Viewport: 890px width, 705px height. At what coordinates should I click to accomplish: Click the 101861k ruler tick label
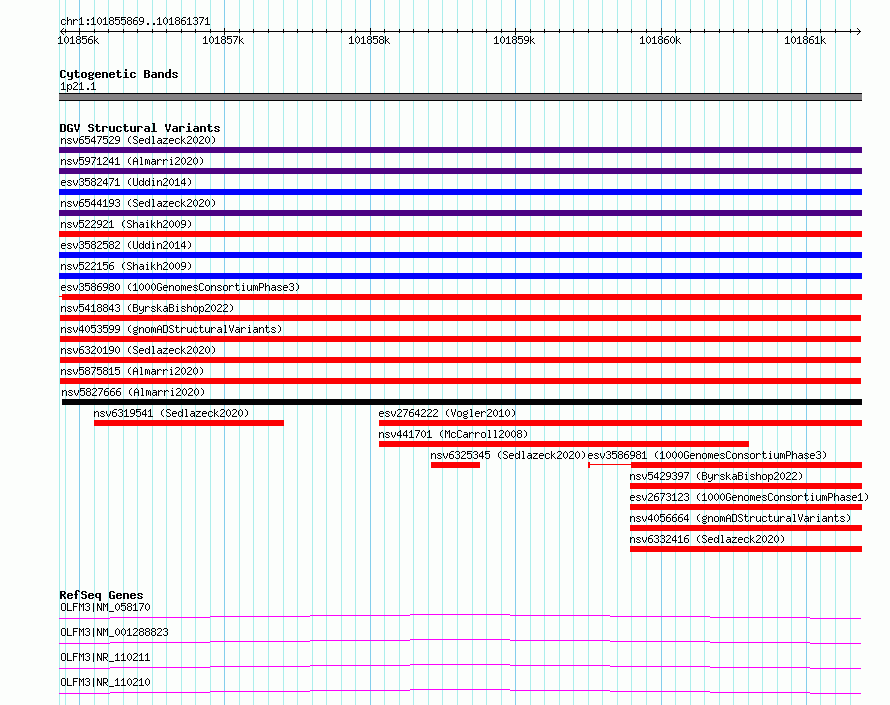[x=805, y=40]
